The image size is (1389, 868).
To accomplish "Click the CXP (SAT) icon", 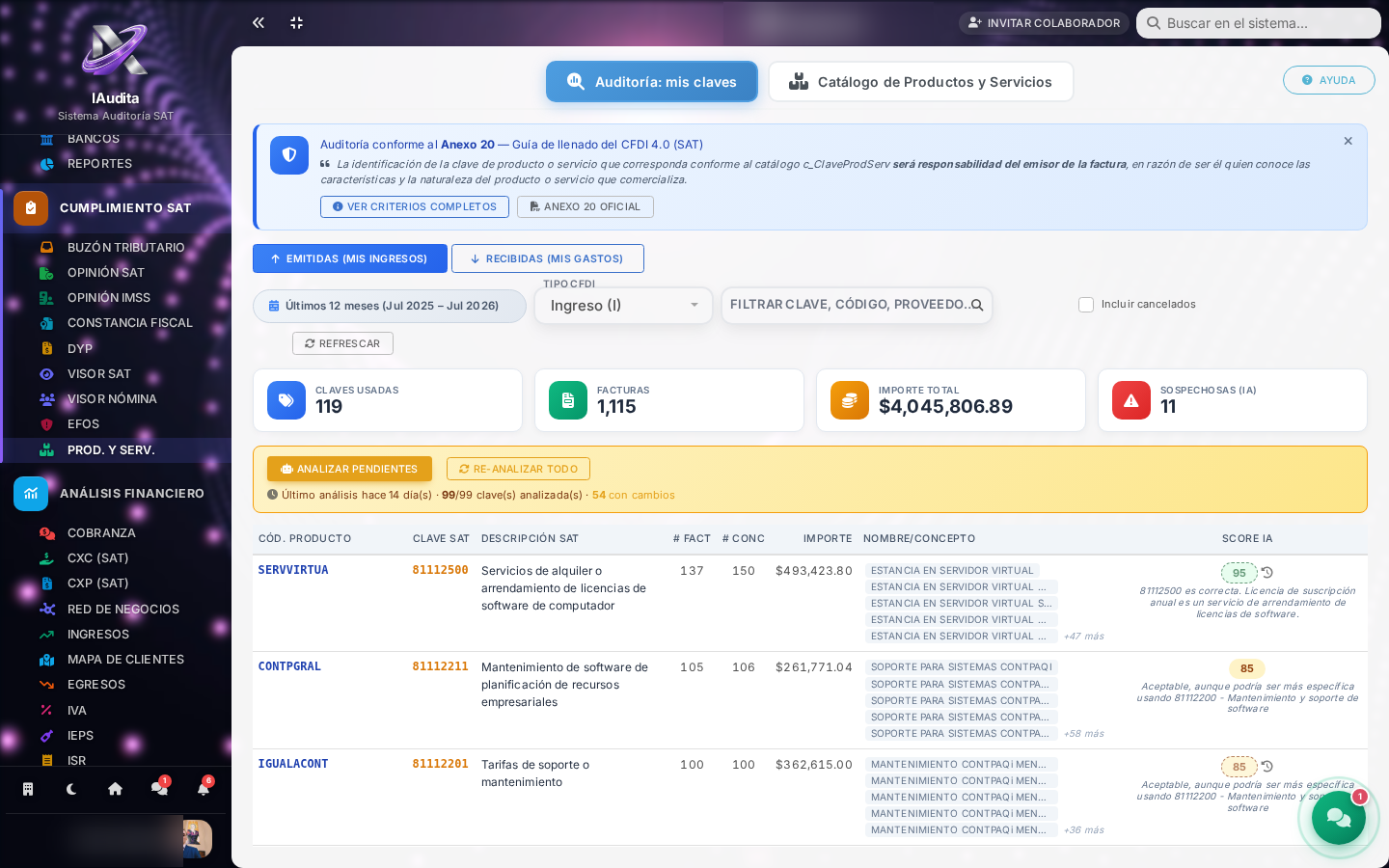I will tap(46, 583).
